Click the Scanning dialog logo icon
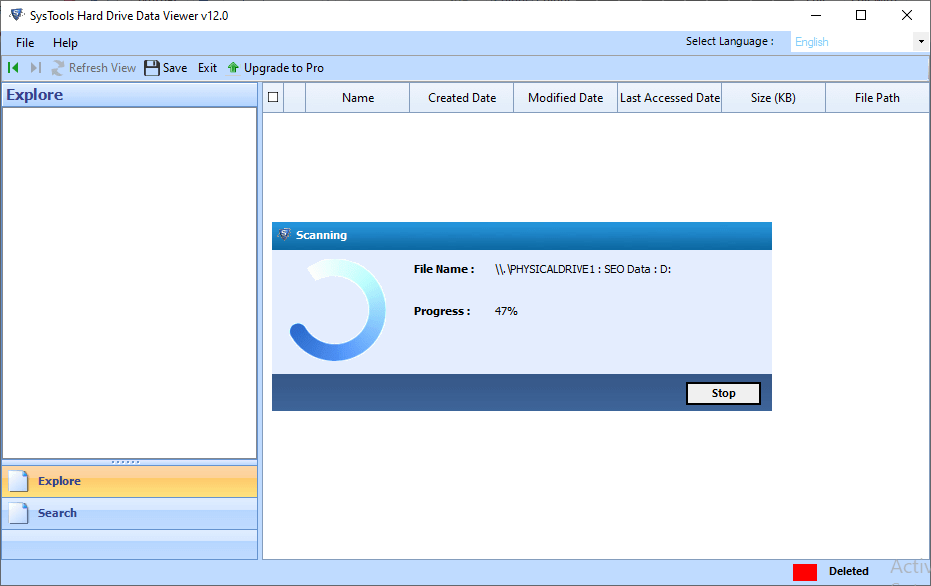The width and height of the screenshot is (931, 586). 284,235
